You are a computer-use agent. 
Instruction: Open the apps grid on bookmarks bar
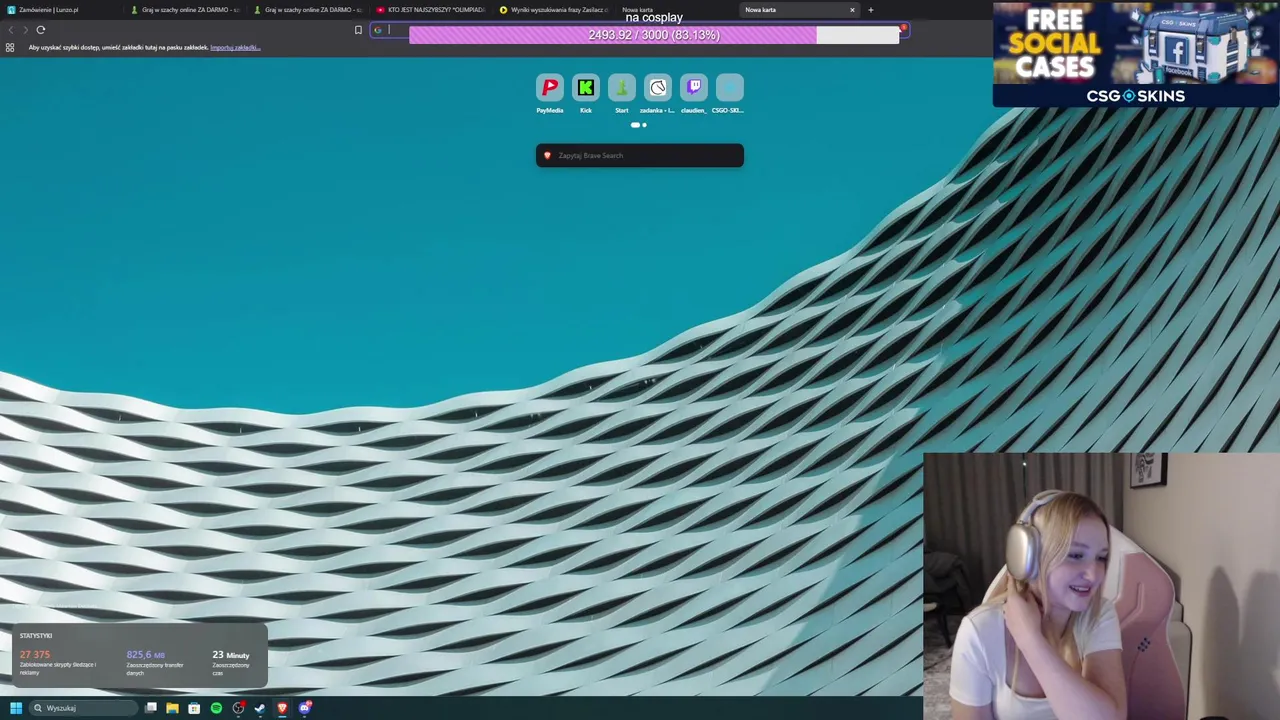tap(10, 47)
